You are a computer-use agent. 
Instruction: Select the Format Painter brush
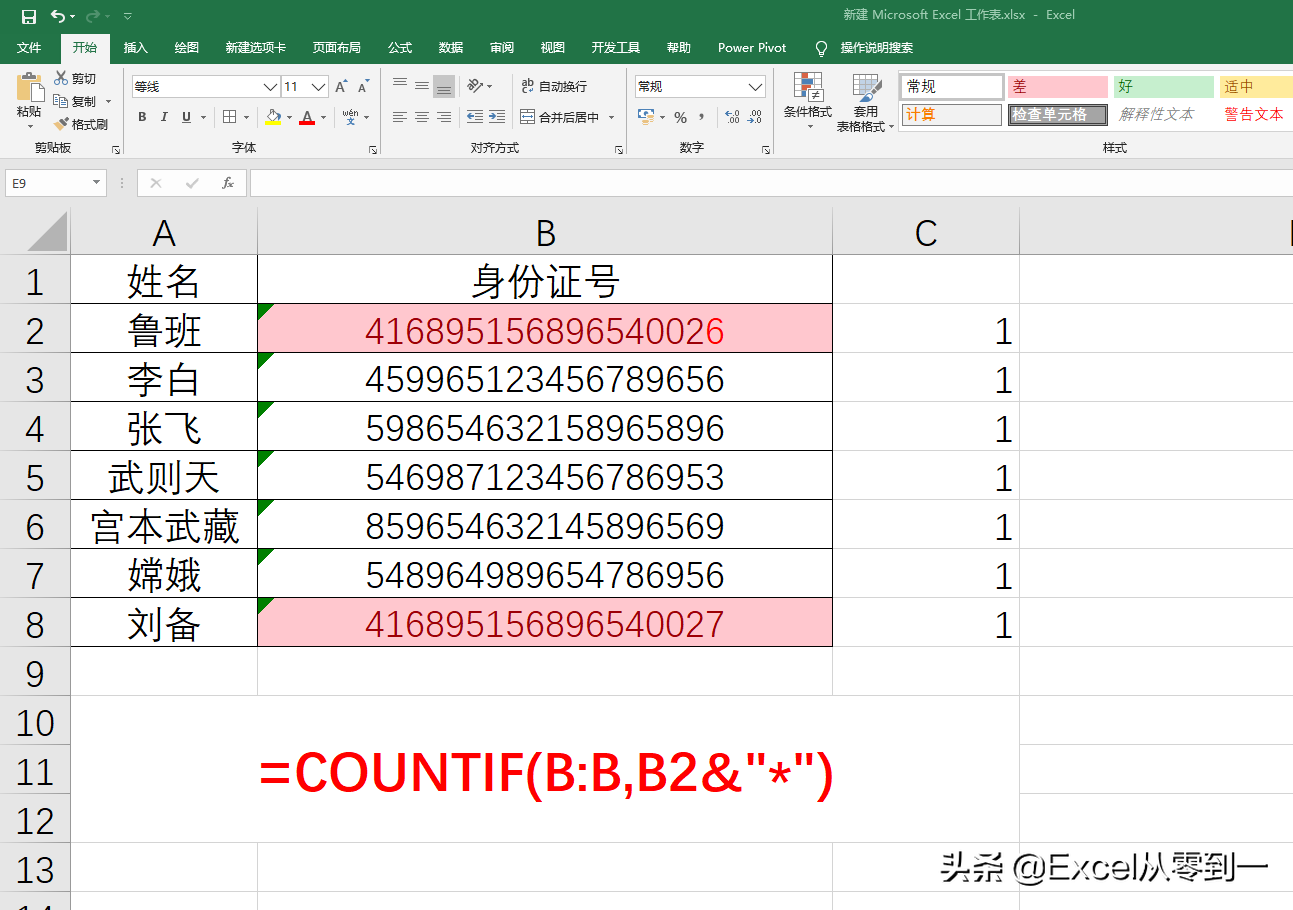click(61, 124)
